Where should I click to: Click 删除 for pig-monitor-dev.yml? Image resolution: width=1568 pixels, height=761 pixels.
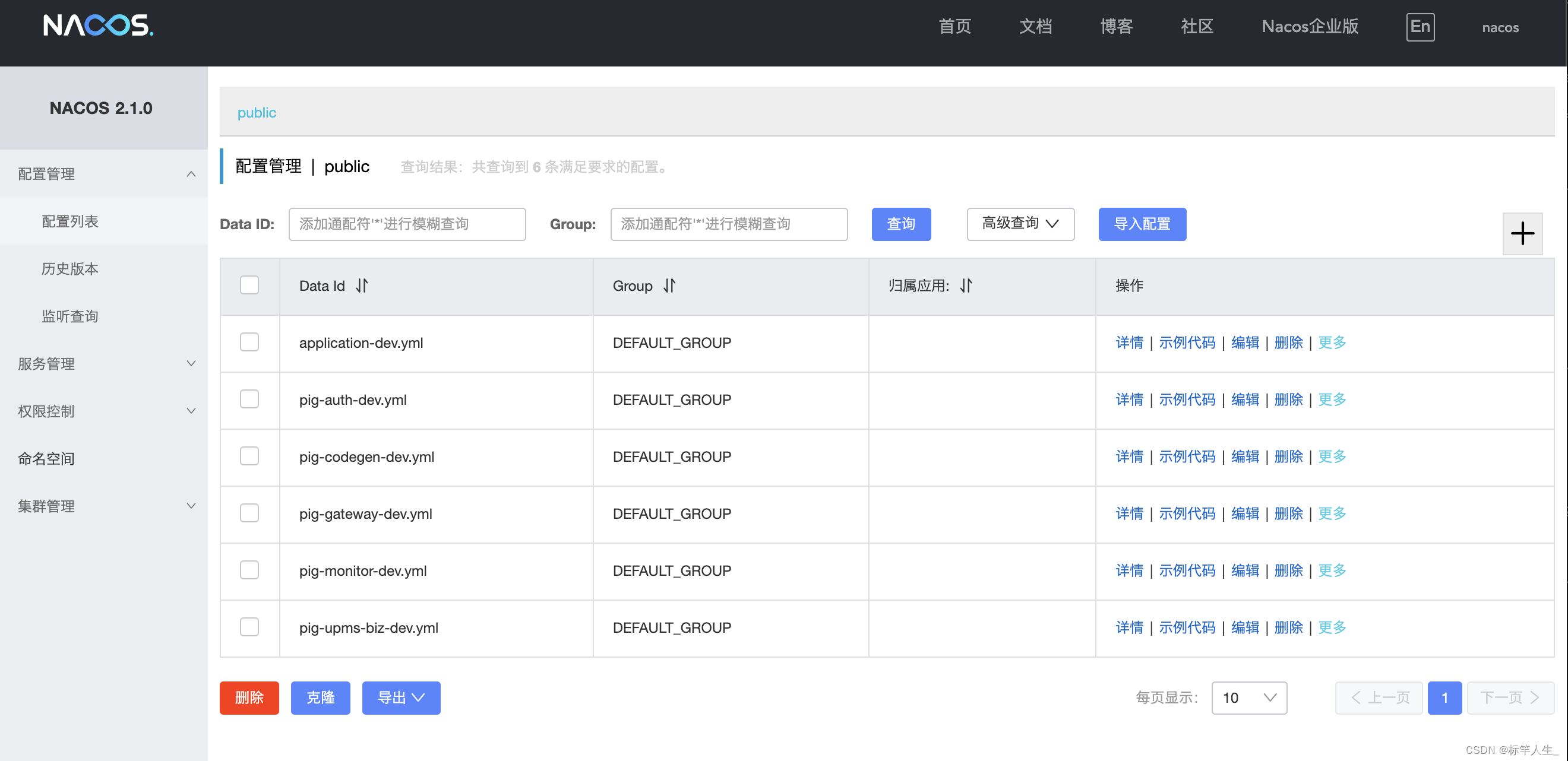[1288, 570]
